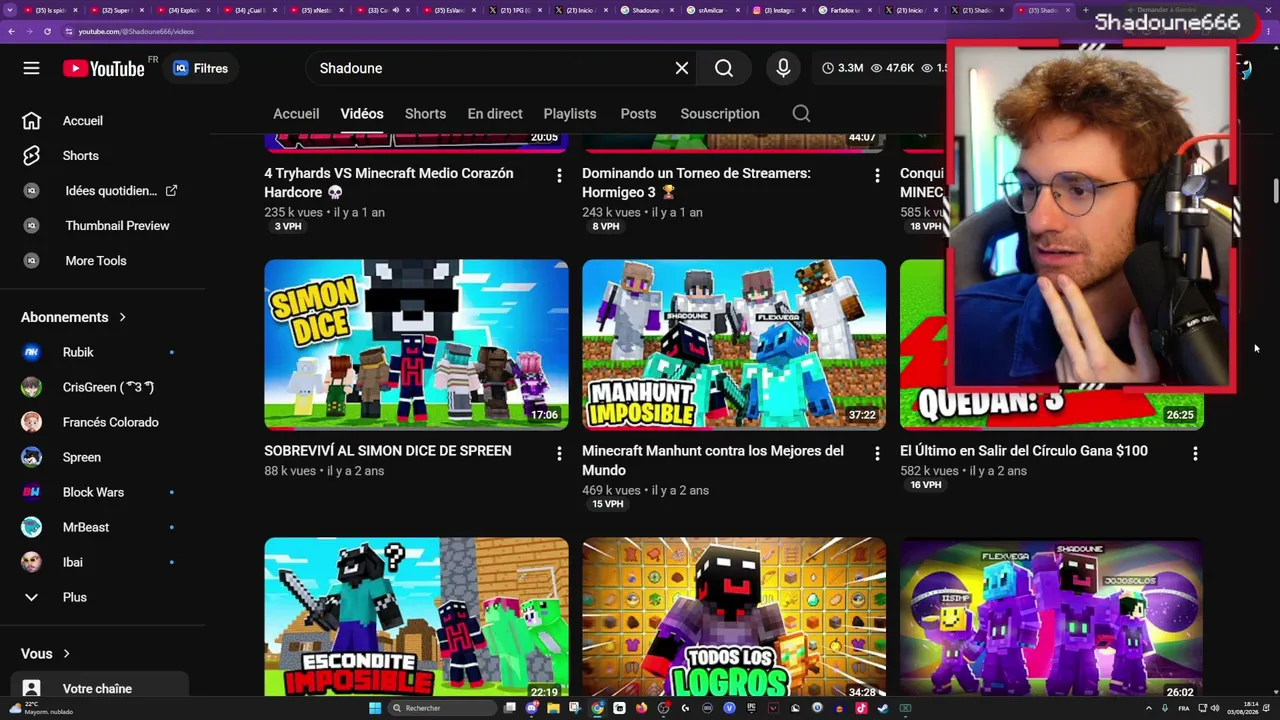Open options menu for Dominando un Torneo video
Screen dimensions: 1280x720
coord(877,176)
